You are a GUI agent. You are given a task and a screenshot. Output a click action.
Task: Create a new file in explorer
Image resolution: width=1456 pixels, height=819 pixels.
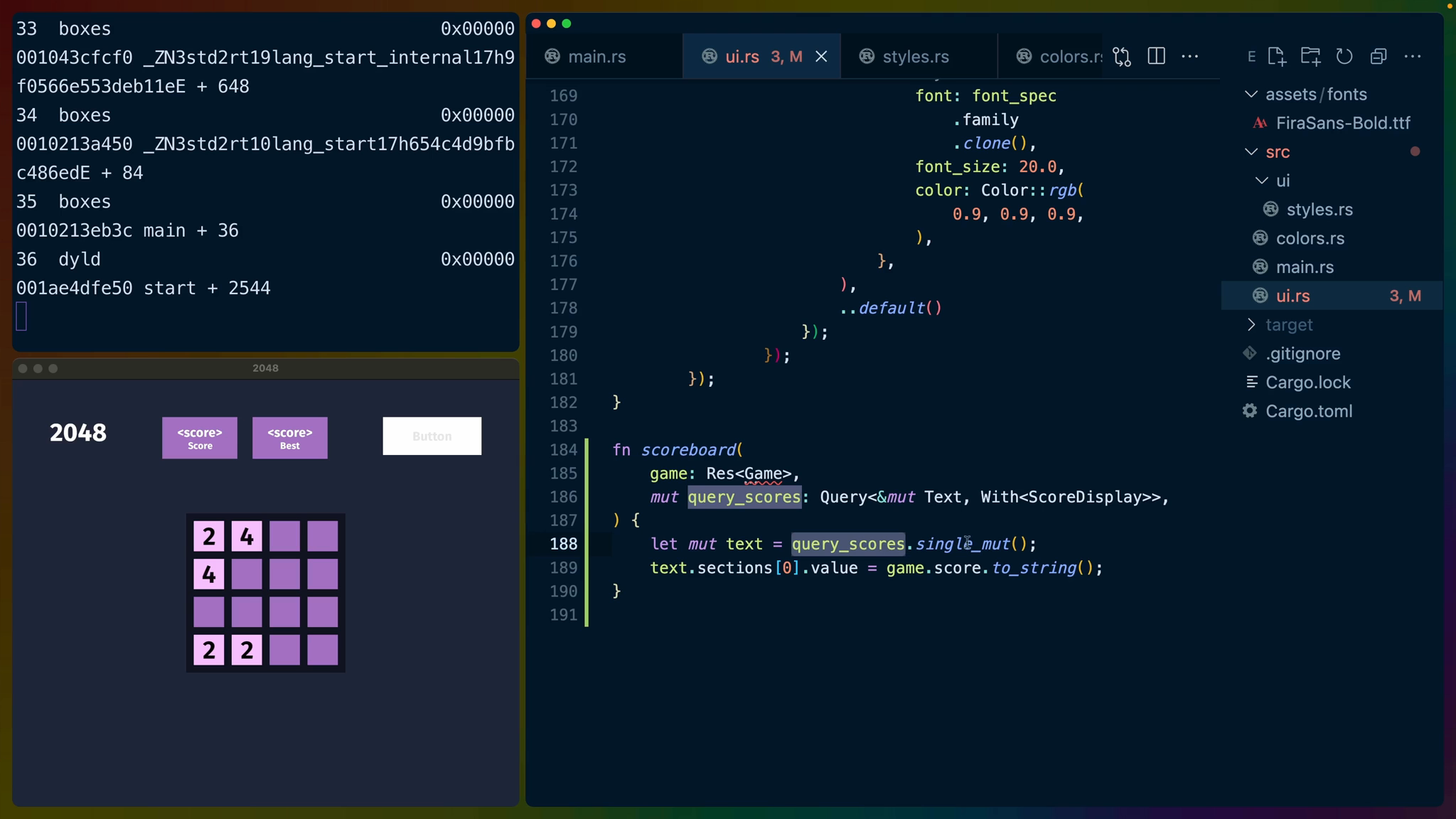(1276, 56)
